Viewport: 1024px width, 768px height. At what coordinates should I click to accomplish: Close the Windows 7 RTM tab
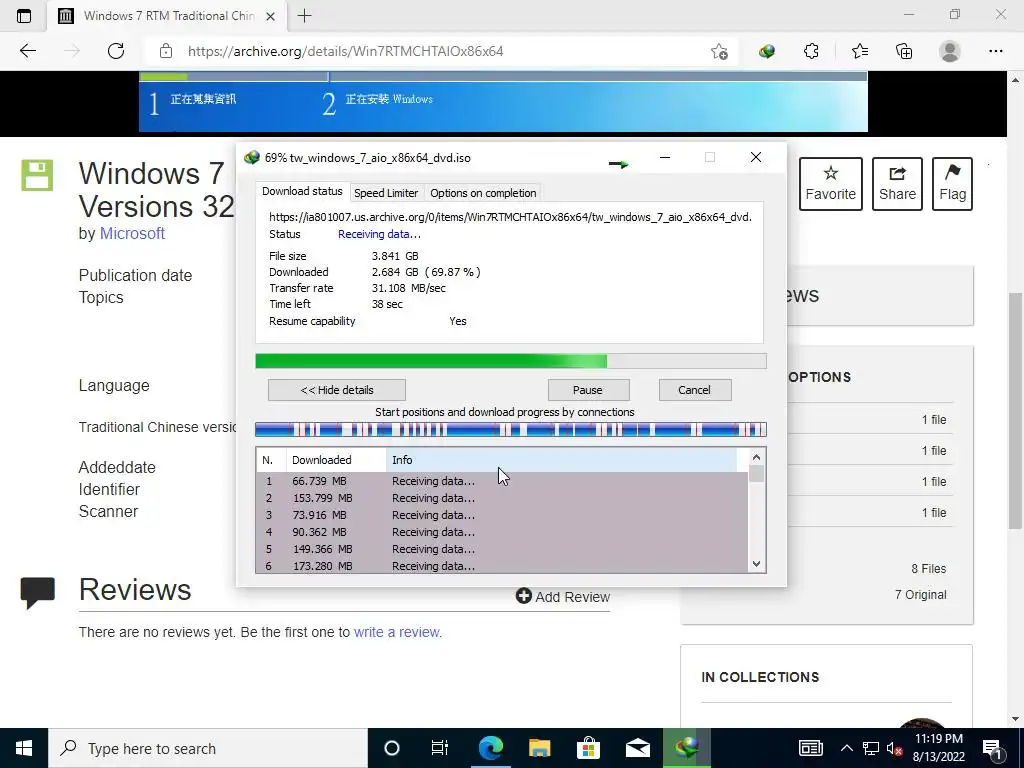270,16
